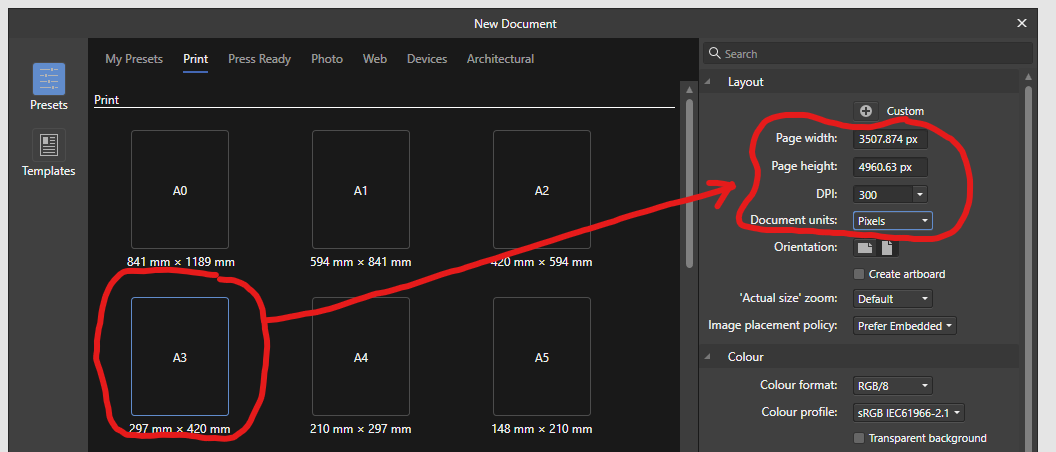1056x452 pixels.
Task: Choose the A0 page preset
Action: click(x=180, y=190)
